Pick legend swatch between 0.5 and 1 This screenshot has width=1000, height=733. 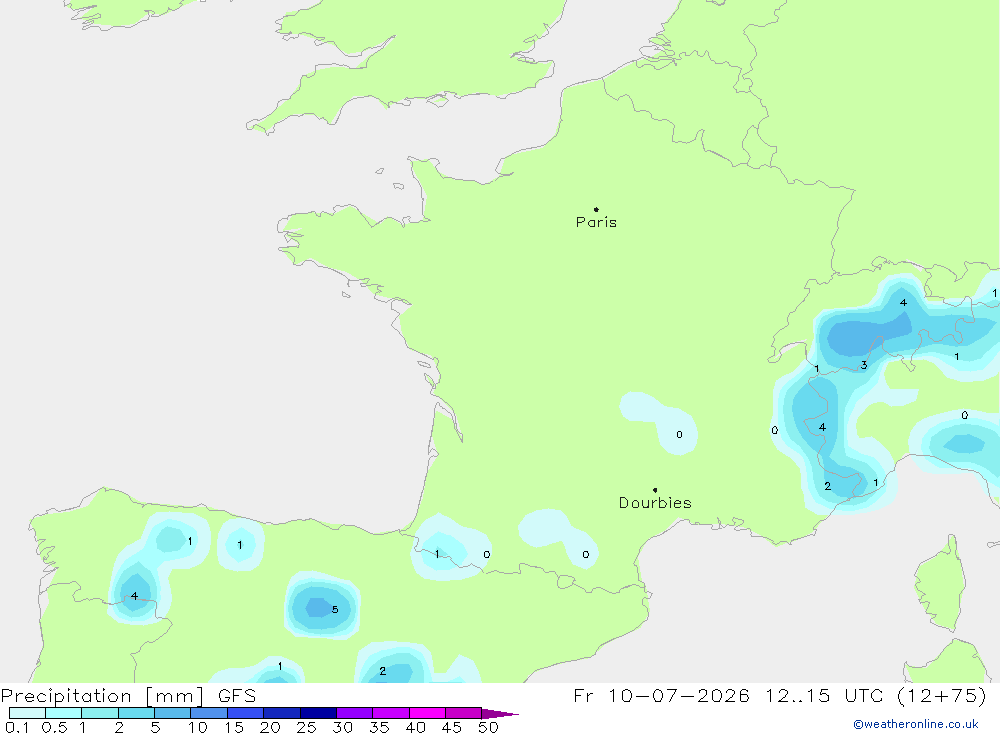coord(64,713)
